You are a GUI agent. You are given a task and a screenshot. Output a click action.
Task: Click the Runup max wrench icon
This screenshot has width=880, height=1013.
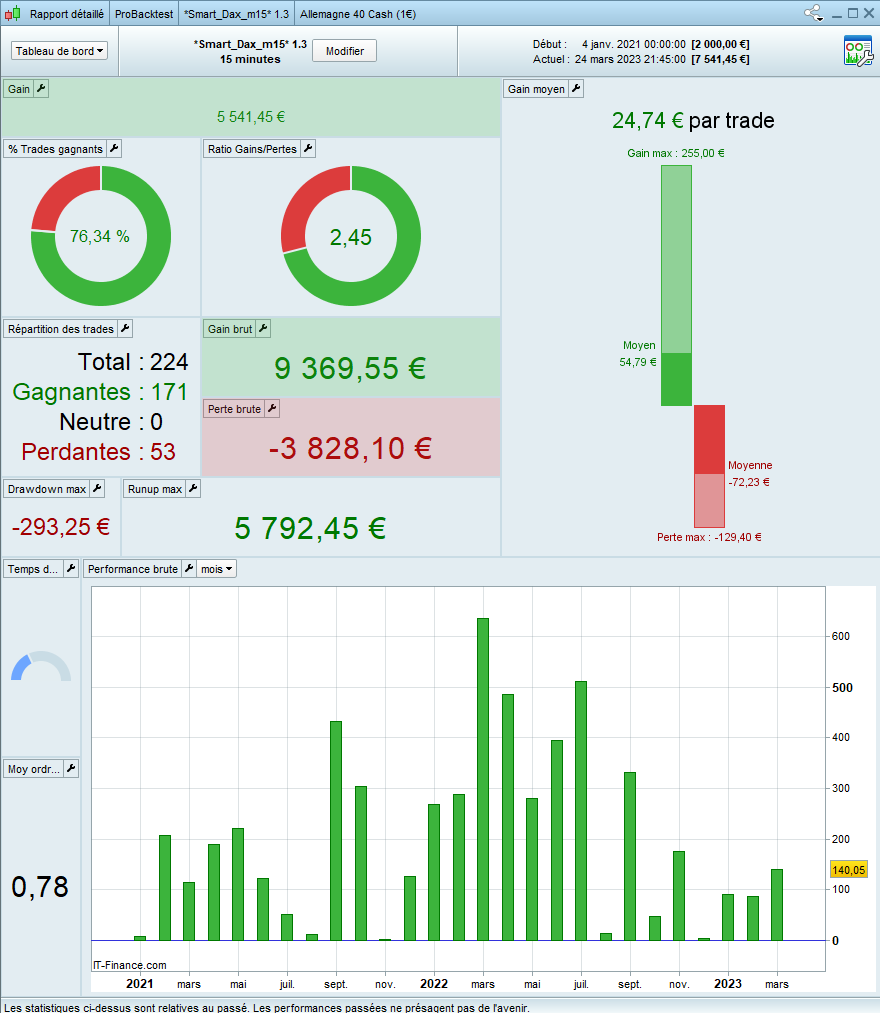193,489
